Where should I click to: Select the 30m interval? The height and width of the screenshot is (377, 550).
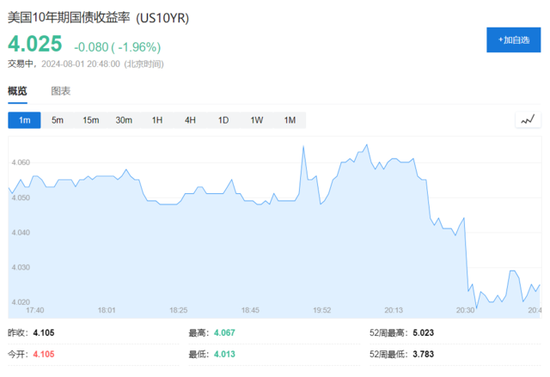[124, 120]
